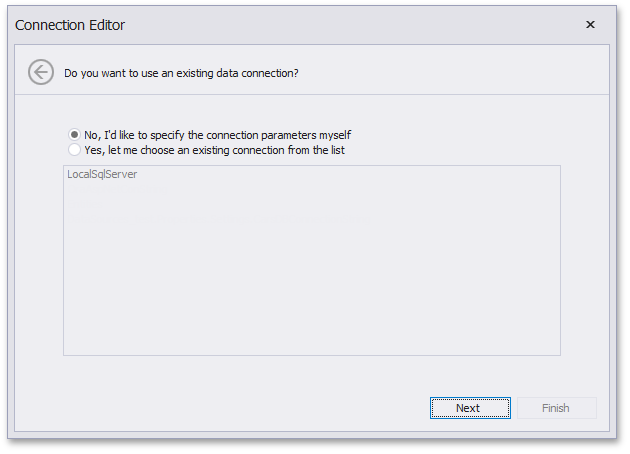Click blank list space right of LocalSqlServer
The width and height of the screenshot is (630, 454).
click(x=350, y=175)
